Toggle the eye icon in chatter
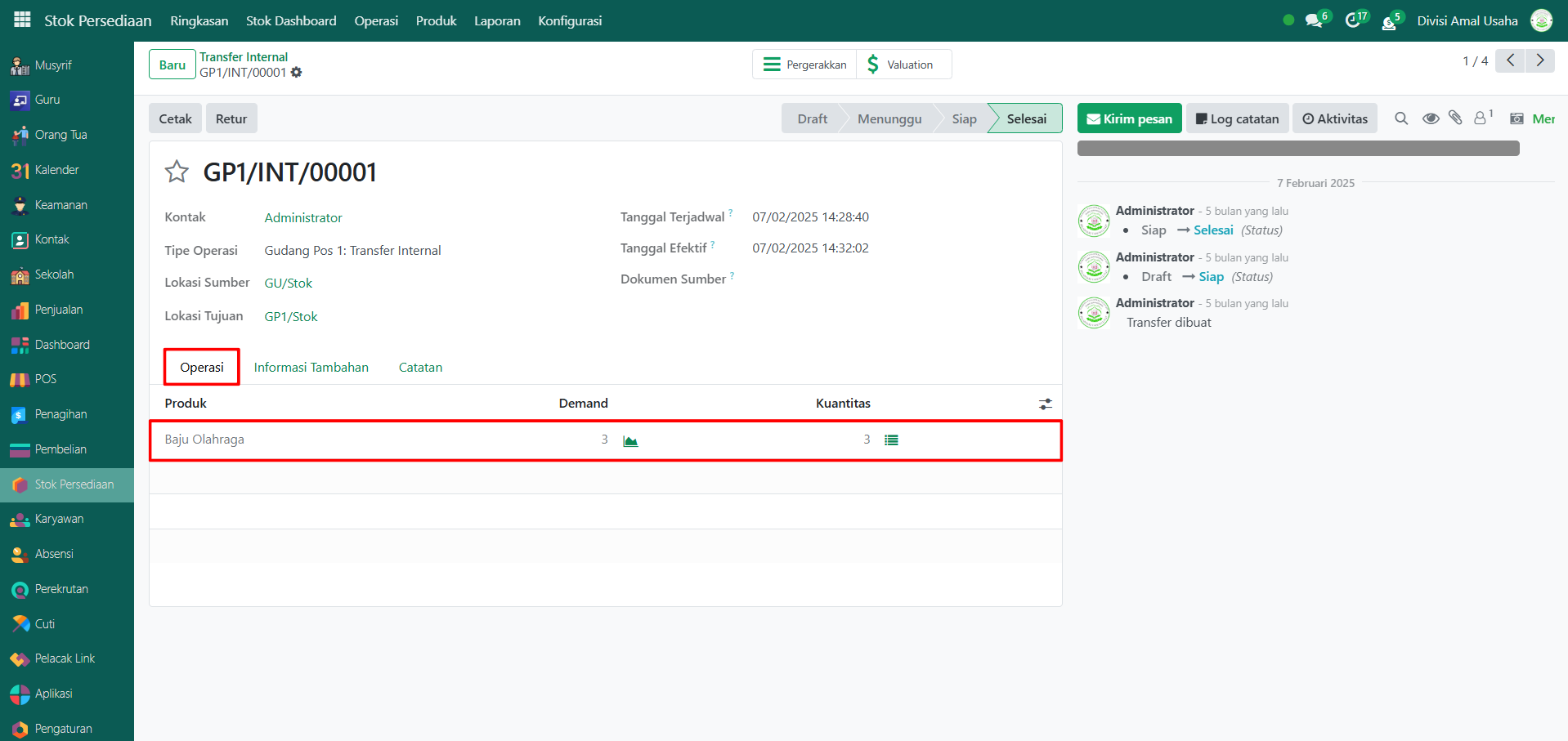Viewport: 1568px width, 741px height. click(x=1430, y=118)
